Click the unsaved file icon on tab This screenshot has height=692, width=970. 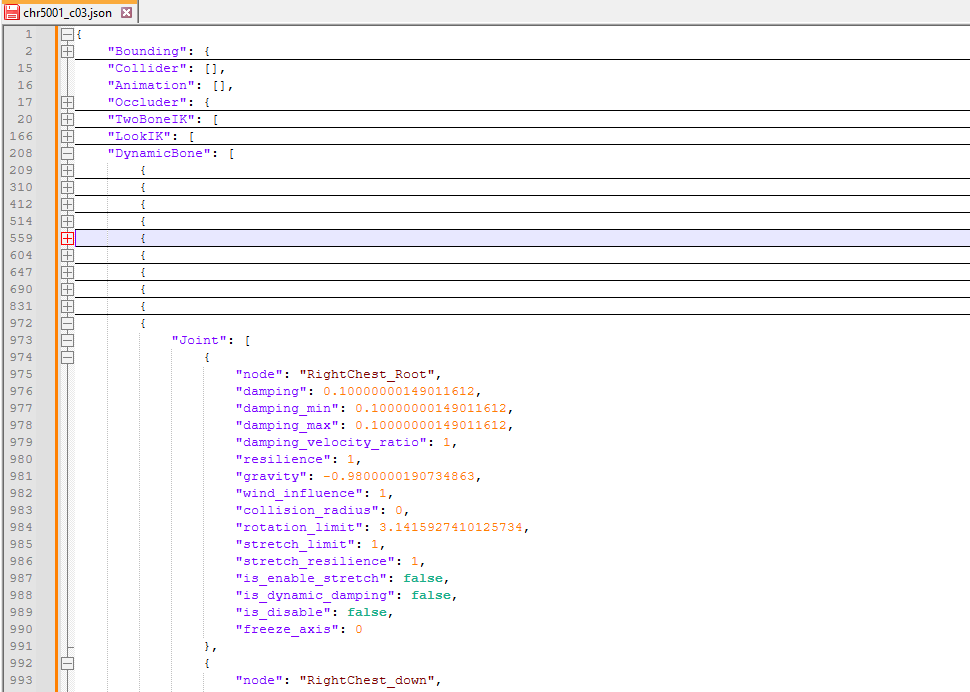(12, 12)
